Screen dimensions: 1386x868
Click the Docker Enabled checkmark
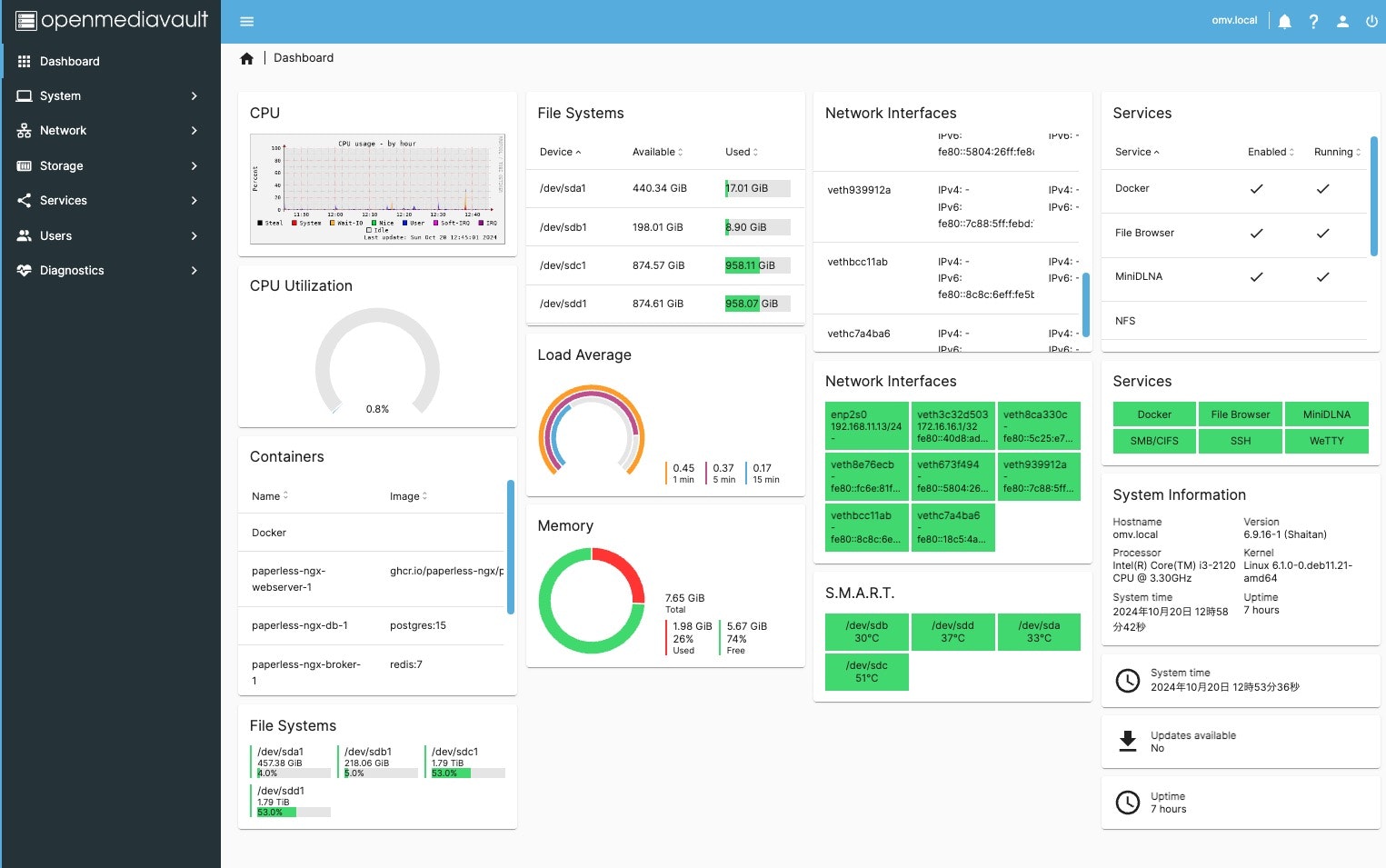1256,189
